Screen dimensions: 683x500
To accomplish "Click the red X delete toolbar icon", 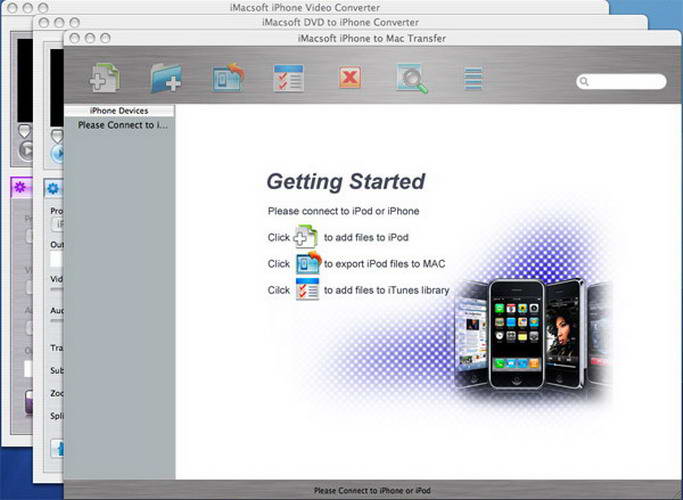I will (350, 78).
